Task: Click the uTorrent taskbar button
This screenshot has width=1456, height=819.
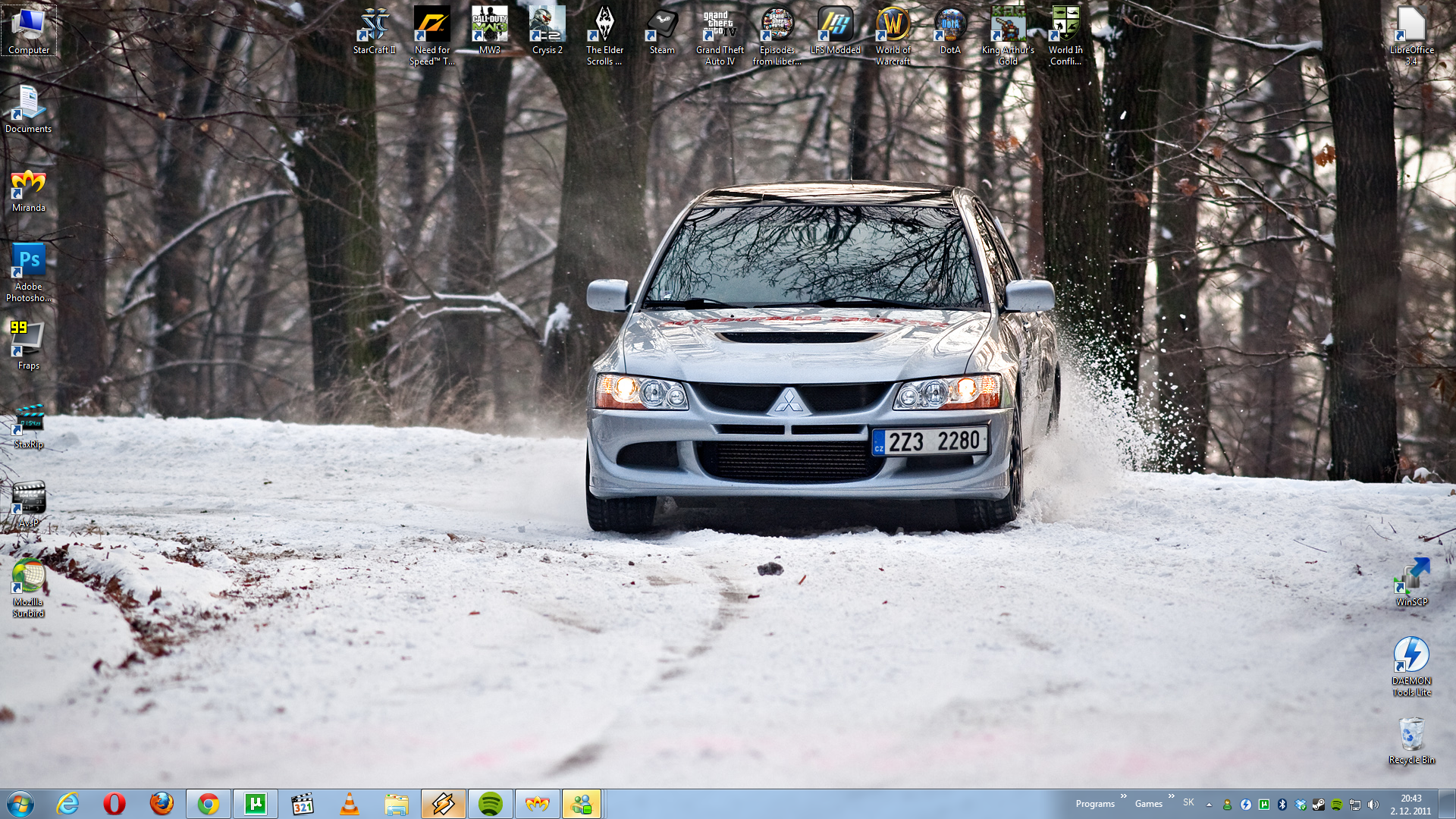Action: click(255, 804)
